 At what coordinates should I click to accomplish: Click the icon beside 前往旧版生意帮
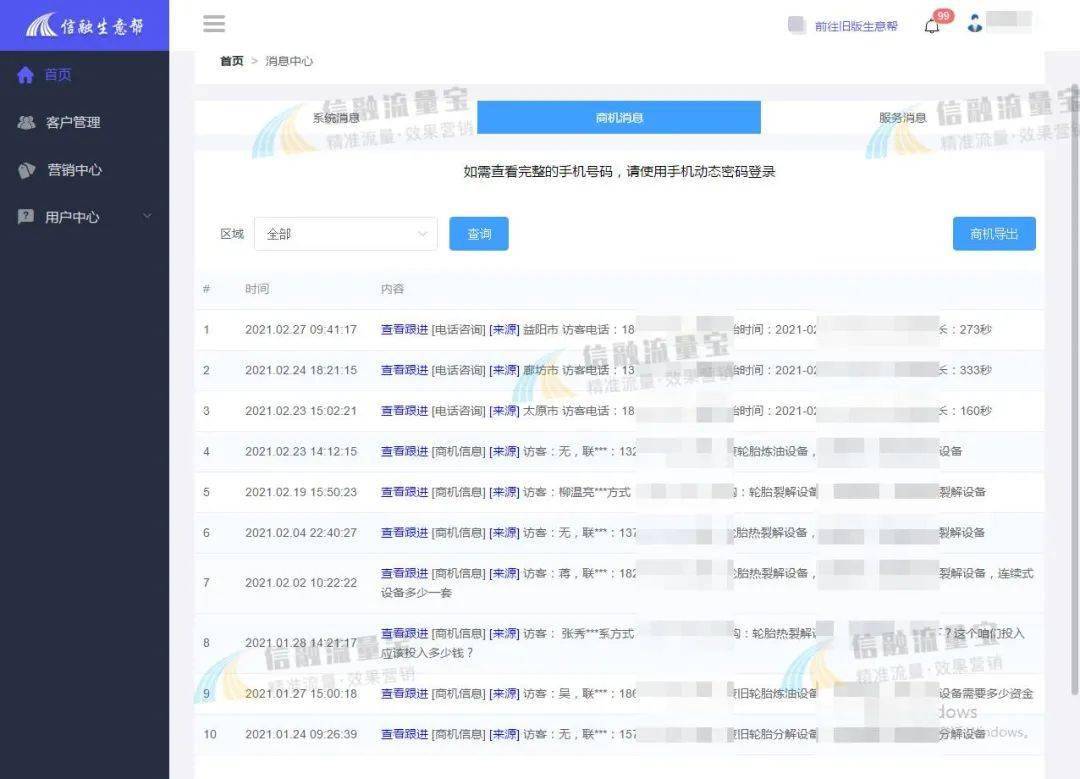click(x=797, y=25)
